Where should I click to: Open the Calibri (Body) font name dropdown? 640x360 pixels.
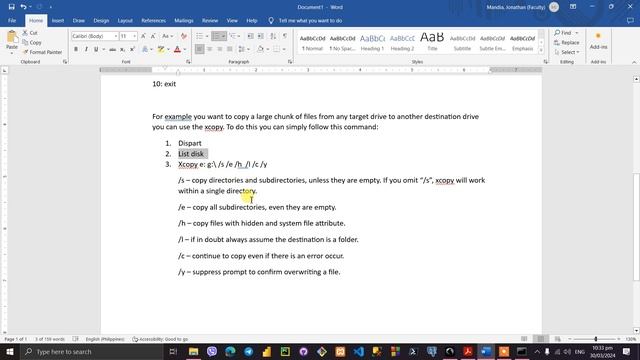point(116,36)
